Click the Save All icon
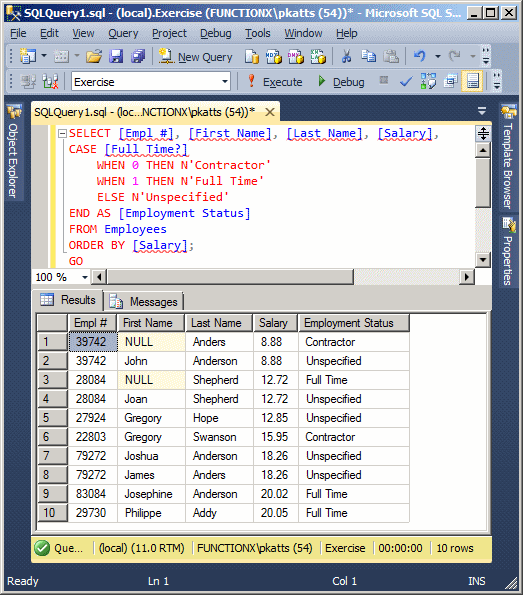 tap(138, 57)
